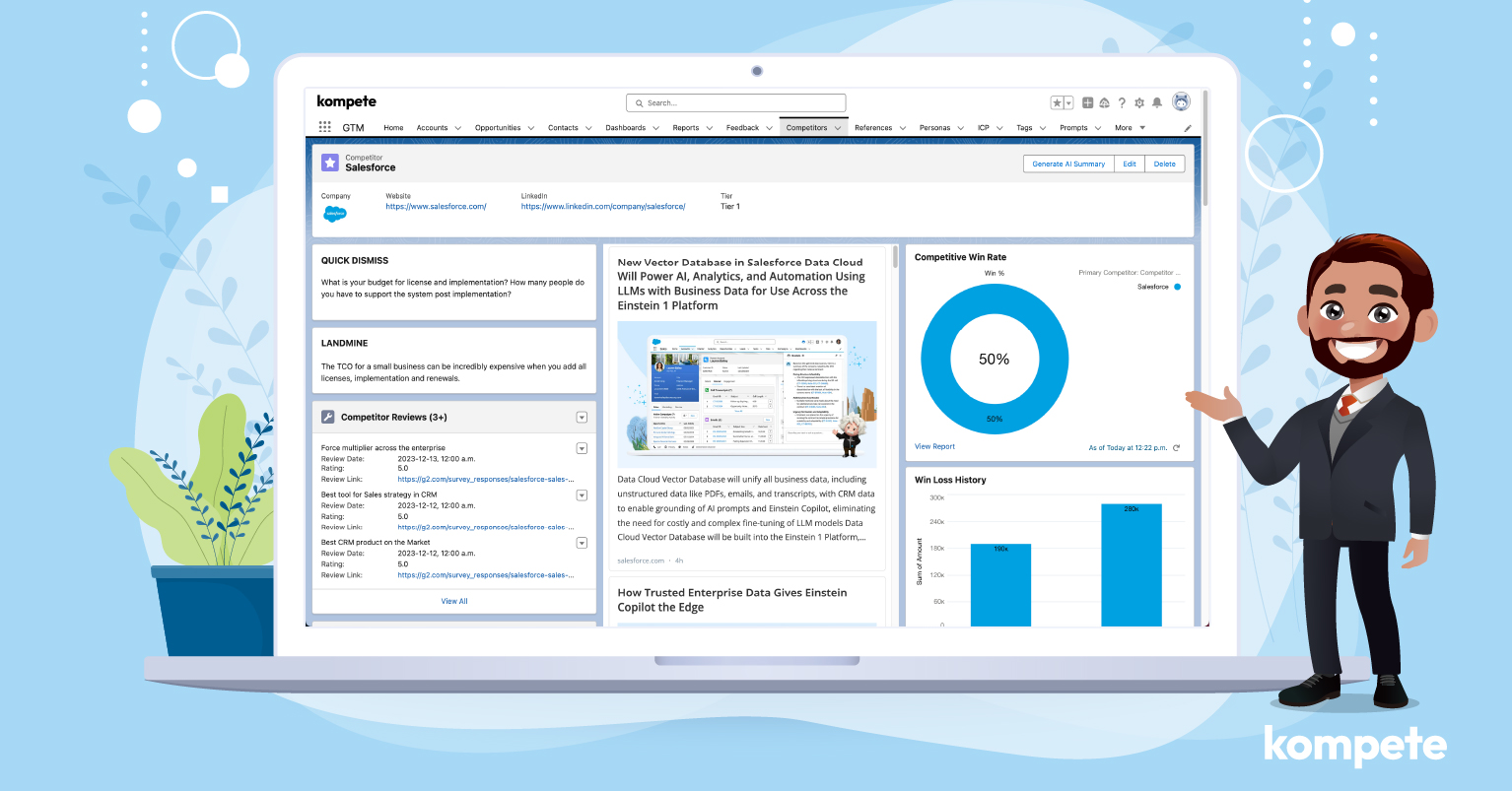Open the ICP tab
The width and height of the screenshot is (1512, 791).
point(984,128)
